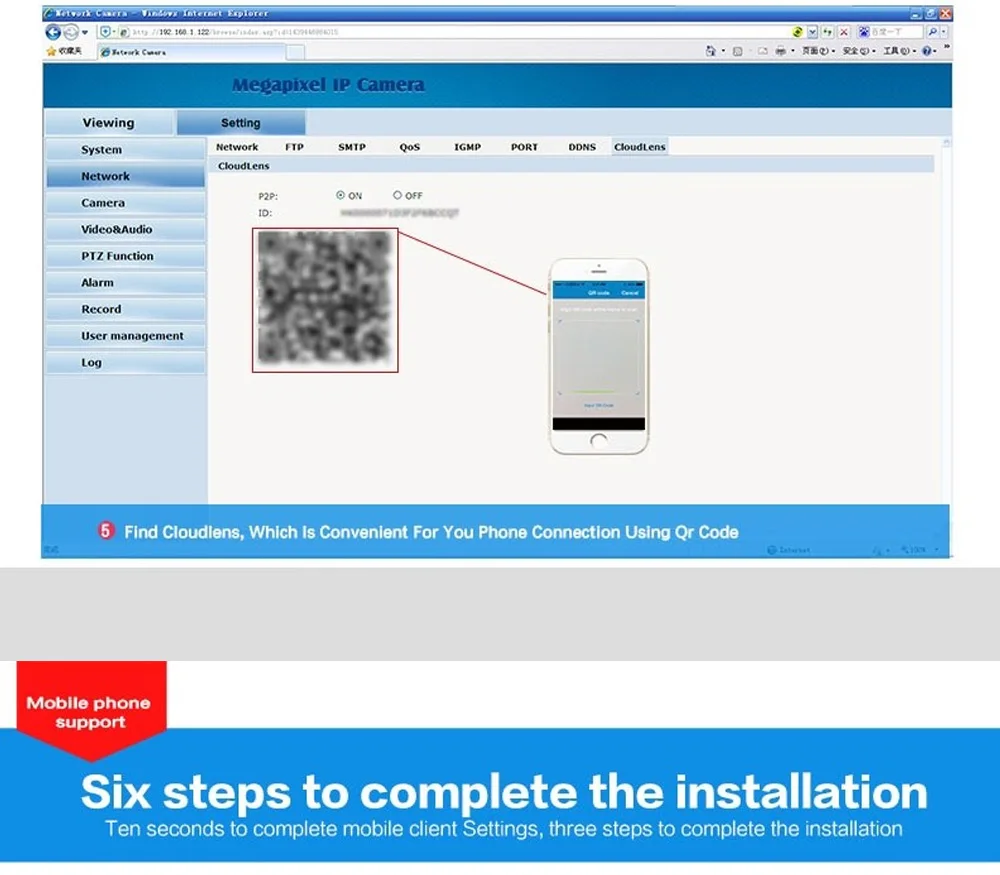Screen dimensions: 1000x875
Task: Click the Read mail icon in command bar
Action: (x=763, y=51)
